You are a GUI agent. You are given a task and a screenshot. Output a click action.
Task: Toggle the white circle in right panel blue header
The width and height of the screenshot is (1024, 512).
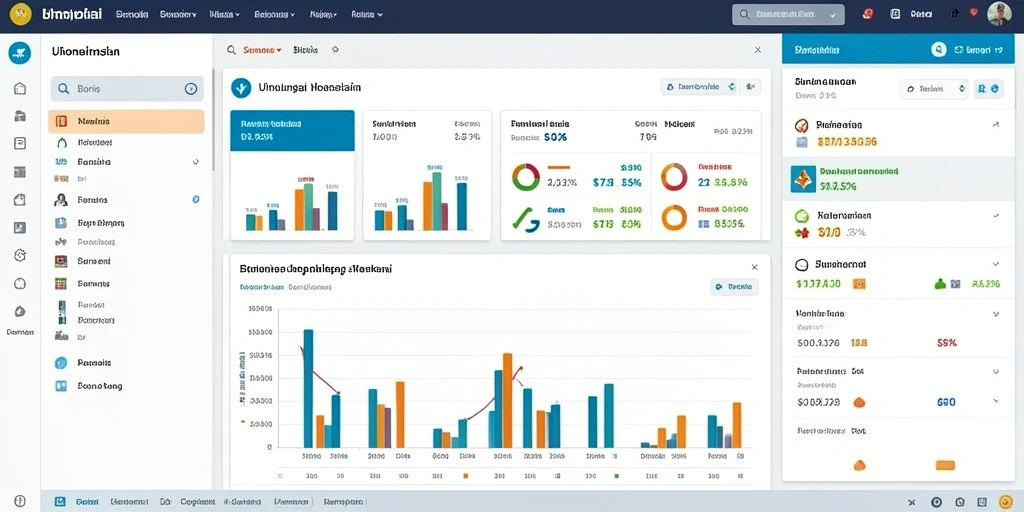pyautogui.click(x=938, y=50)
